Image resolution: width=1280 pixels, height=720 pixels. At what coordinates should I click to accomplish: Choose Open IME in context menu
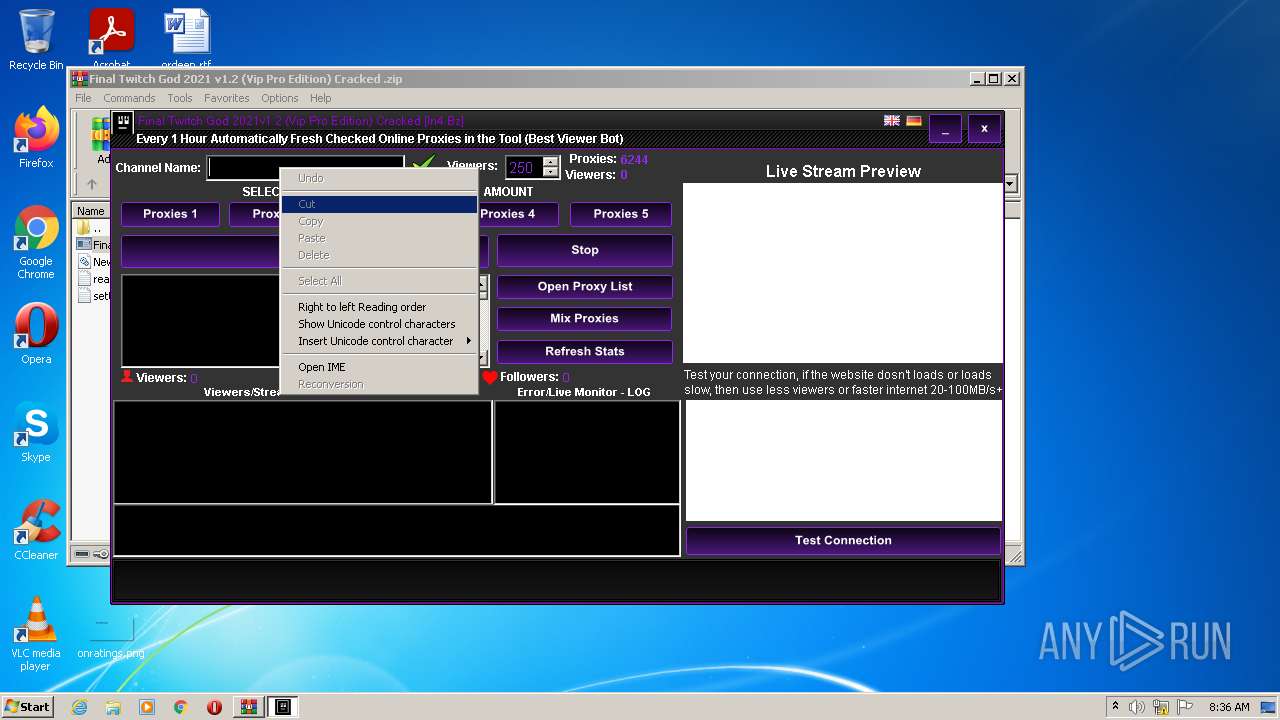380,367
